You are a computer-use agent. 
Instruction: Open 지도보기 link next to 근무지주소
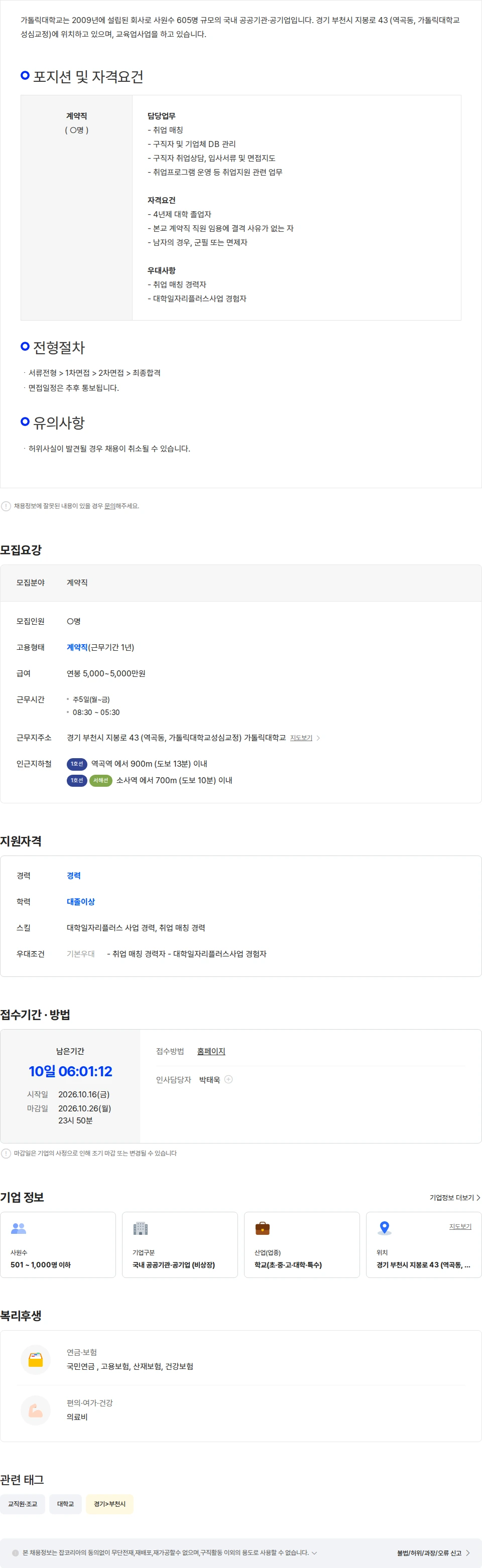[301, 738]
